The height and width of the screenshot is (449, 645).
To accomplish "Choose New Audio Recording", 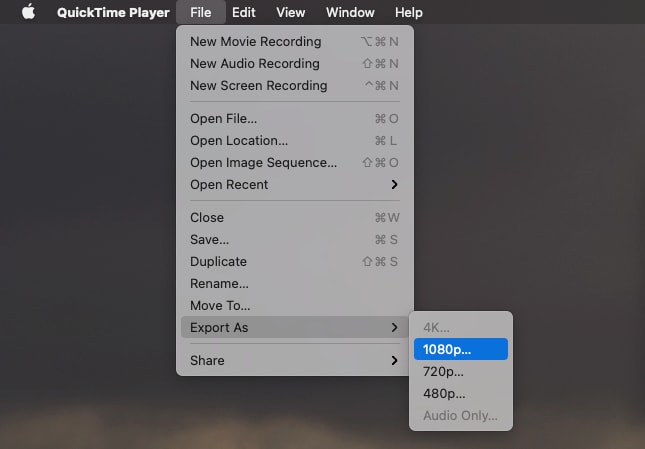I will coord(295,64).
